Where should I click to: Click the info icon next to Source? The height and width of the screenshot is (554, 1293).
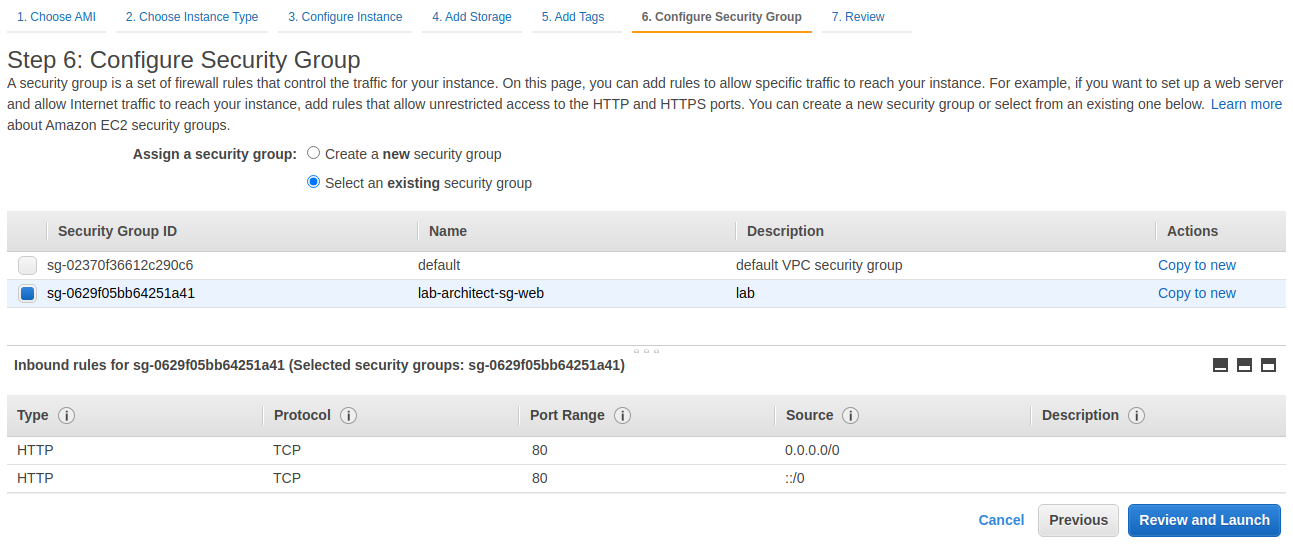tap(851, 416)
